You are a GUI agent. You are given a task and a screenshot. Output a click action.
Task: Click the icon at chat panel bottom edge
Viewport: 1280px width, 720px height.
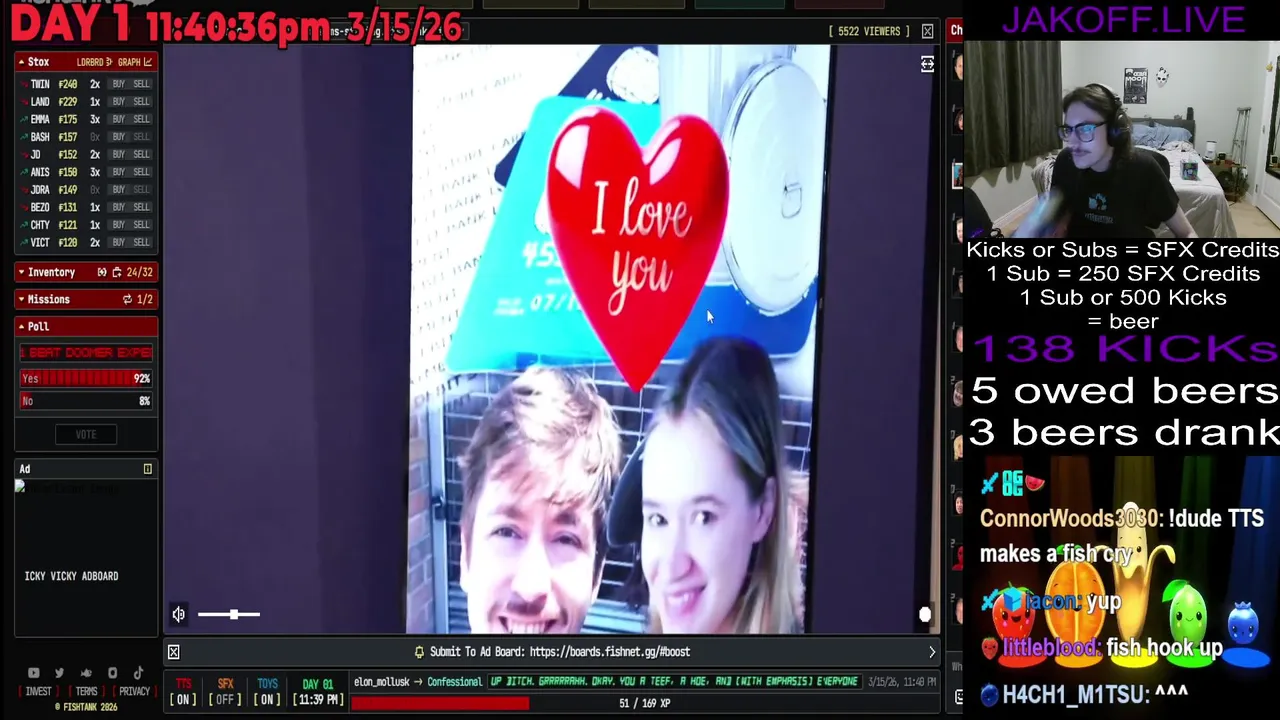(959, 696)
